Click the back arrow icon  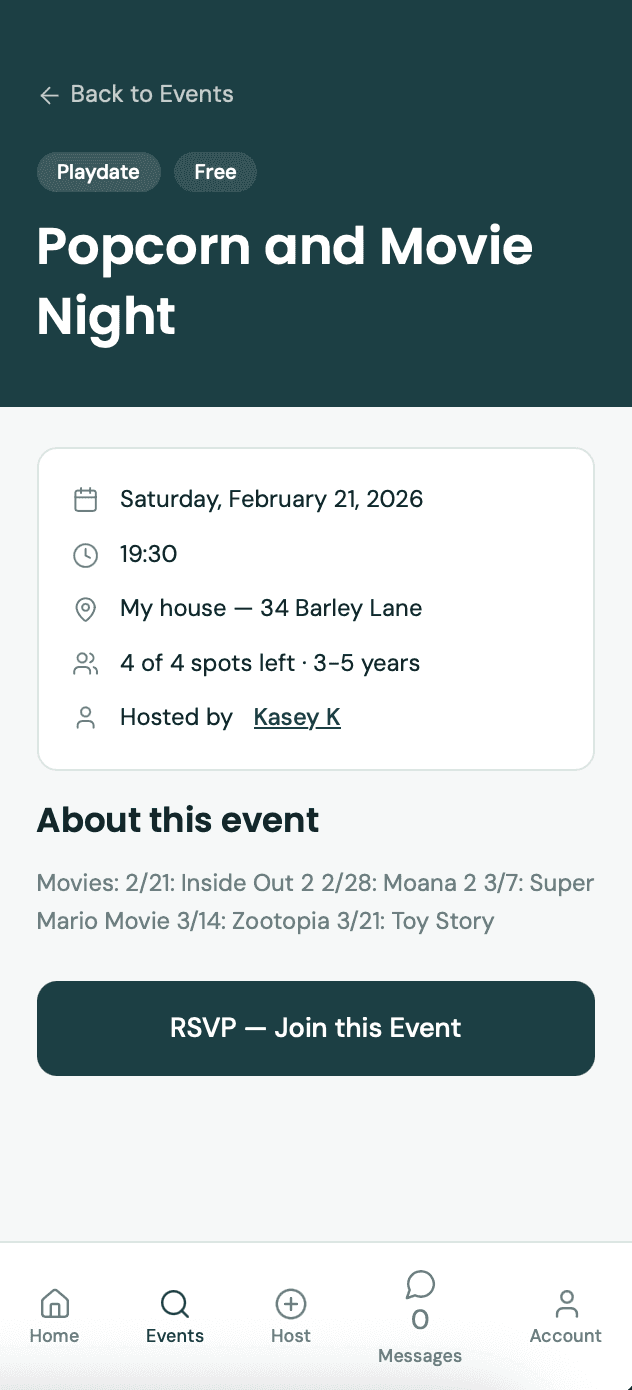click(x=48, y=95)
